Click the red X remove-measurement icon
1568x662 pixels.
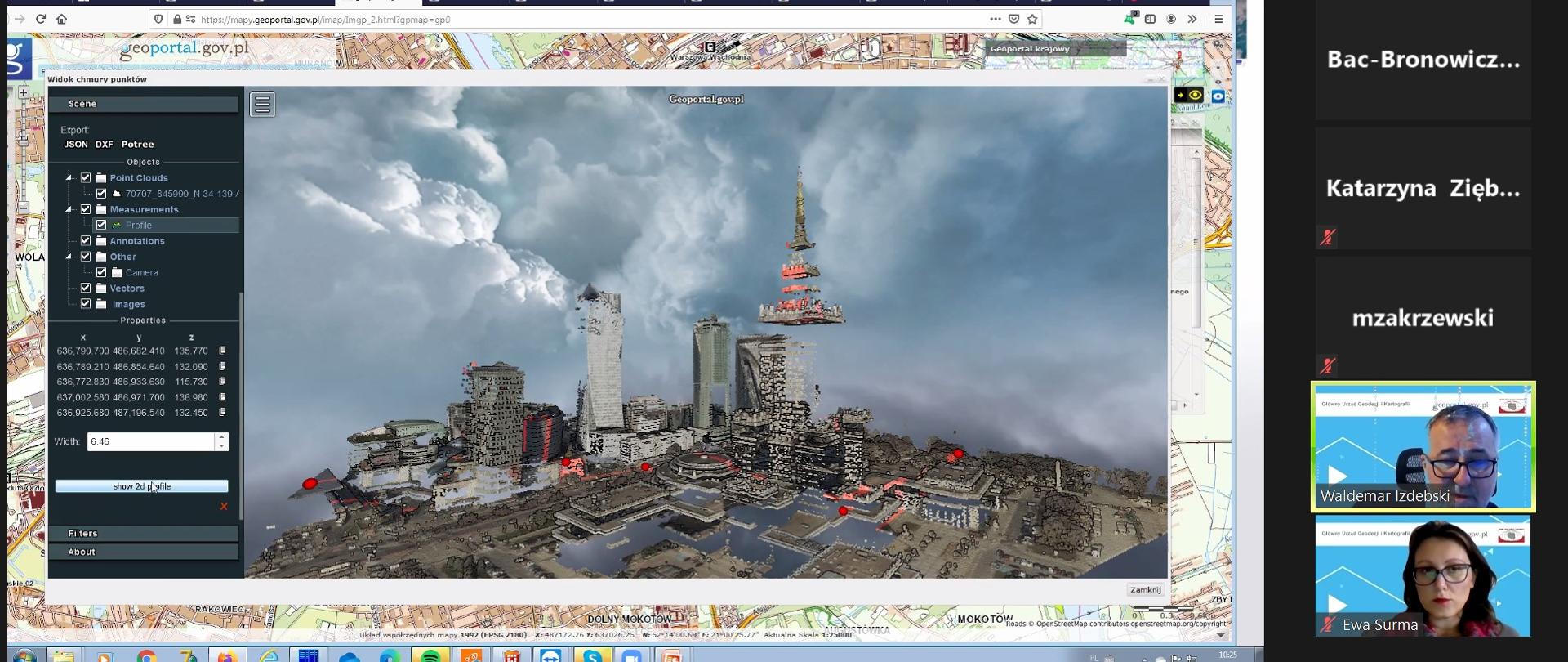(224, 507)
